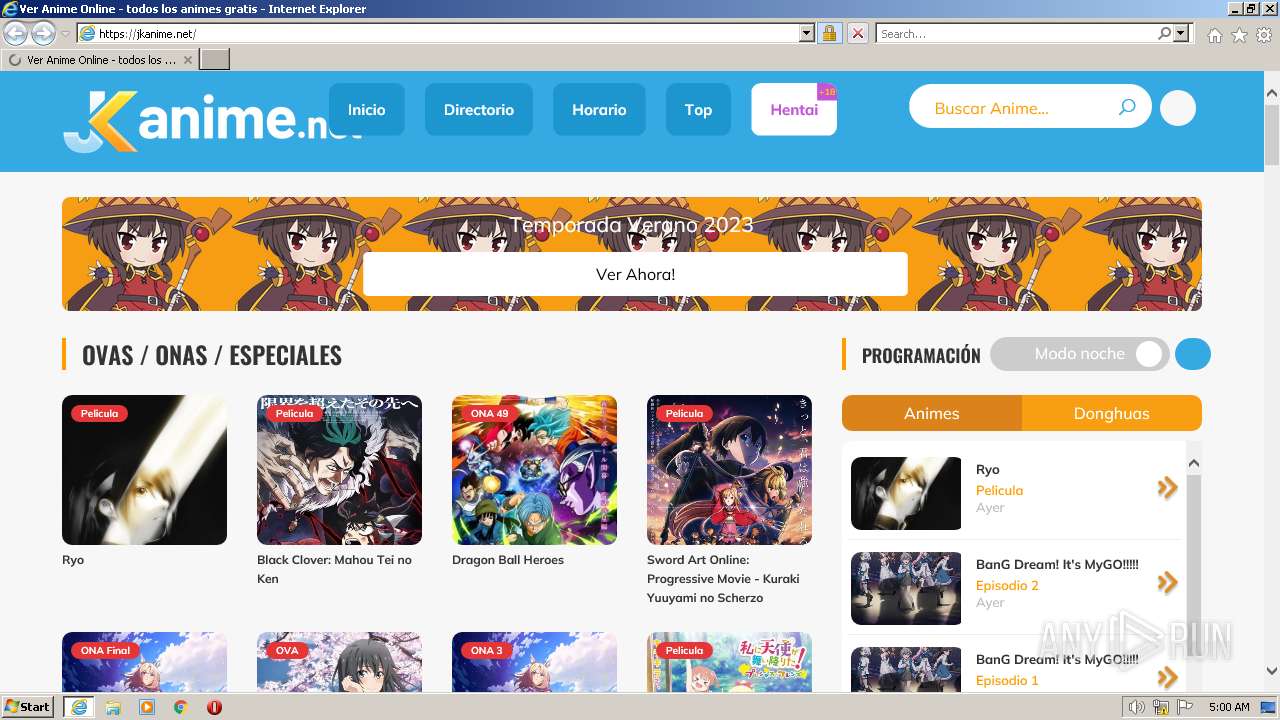Click the Ryo title link under card
The width and height of the screenshot is (1280, 720).
pos(73,560)
